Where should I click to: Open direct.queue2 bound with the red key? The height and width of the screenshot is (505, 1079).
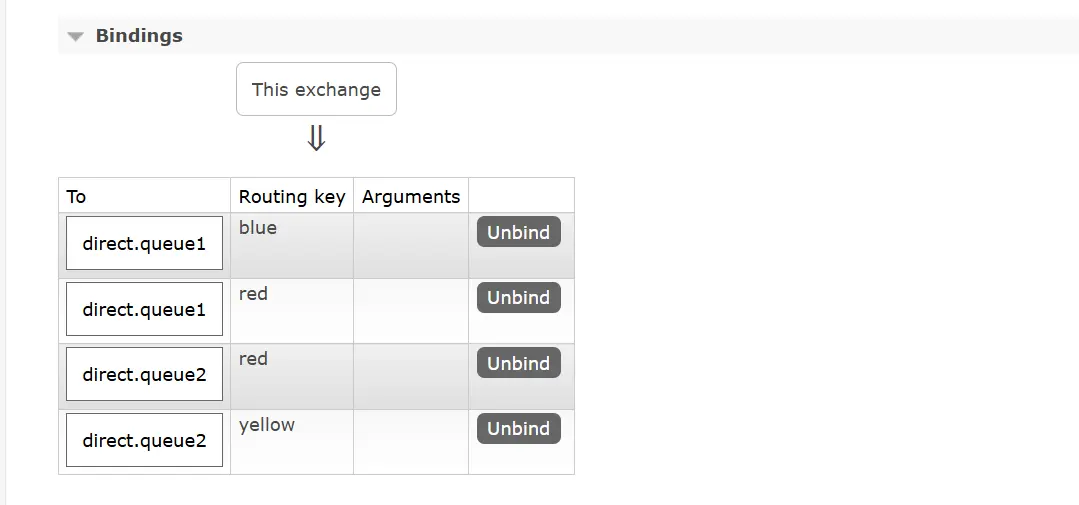(x=144, y=375)
